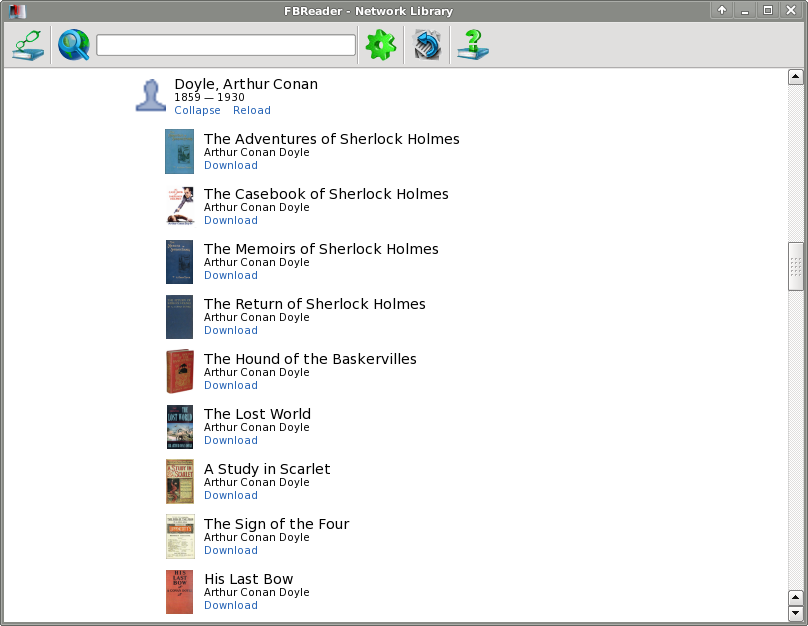Screen dimensions: 808x626
Task: Select title The Adventures of Sherlock Holmes
Action: 331,139
